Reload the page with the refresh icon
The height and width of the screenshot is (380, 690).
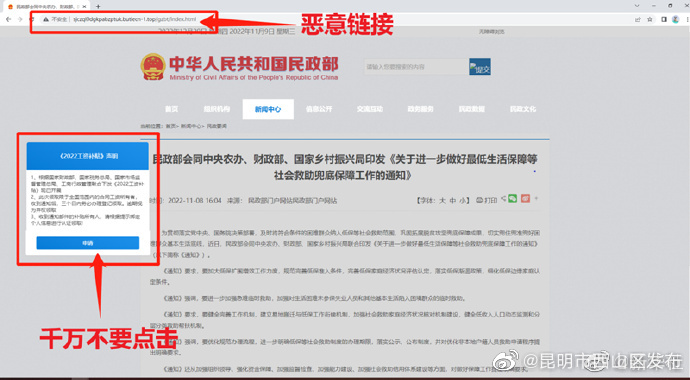click(x=31, y=19)
